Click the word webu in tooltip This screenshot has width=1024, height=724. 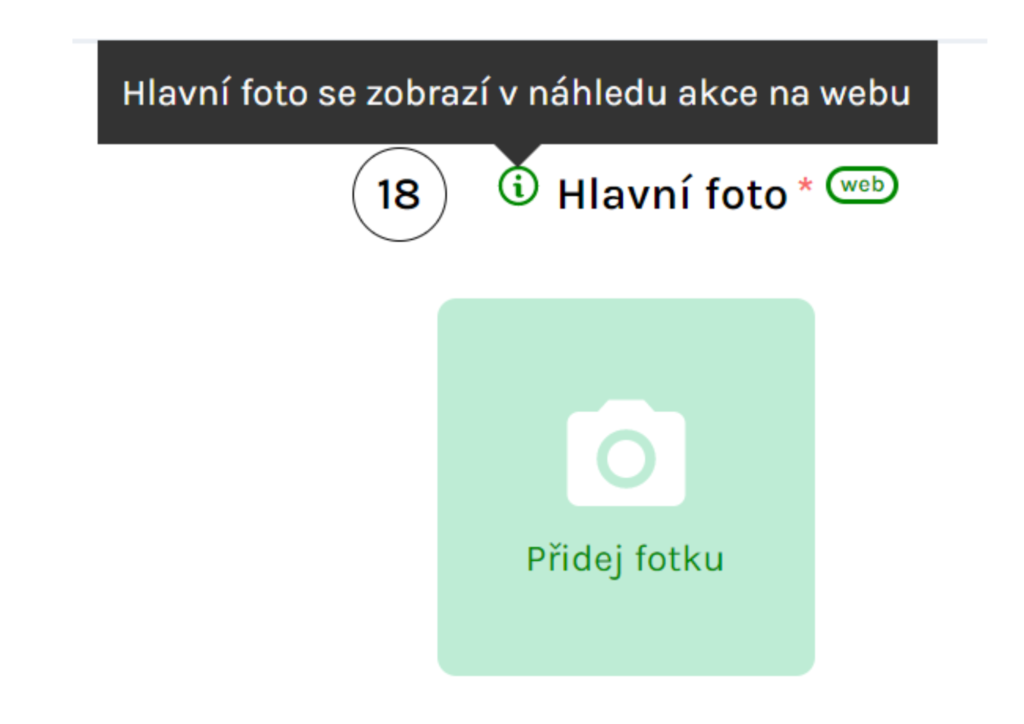[865, 93]
